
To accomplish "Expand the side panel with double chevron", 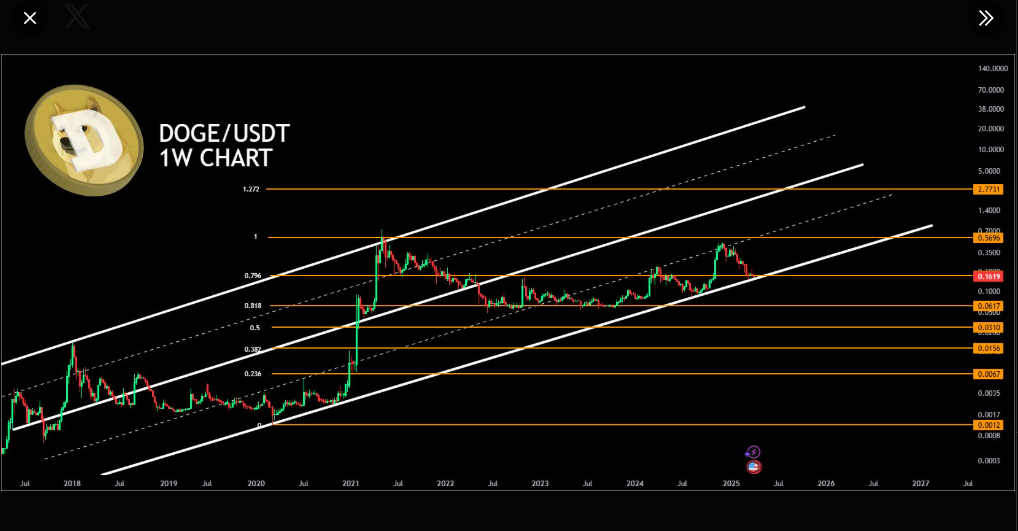I will click(x=986, y=18).
